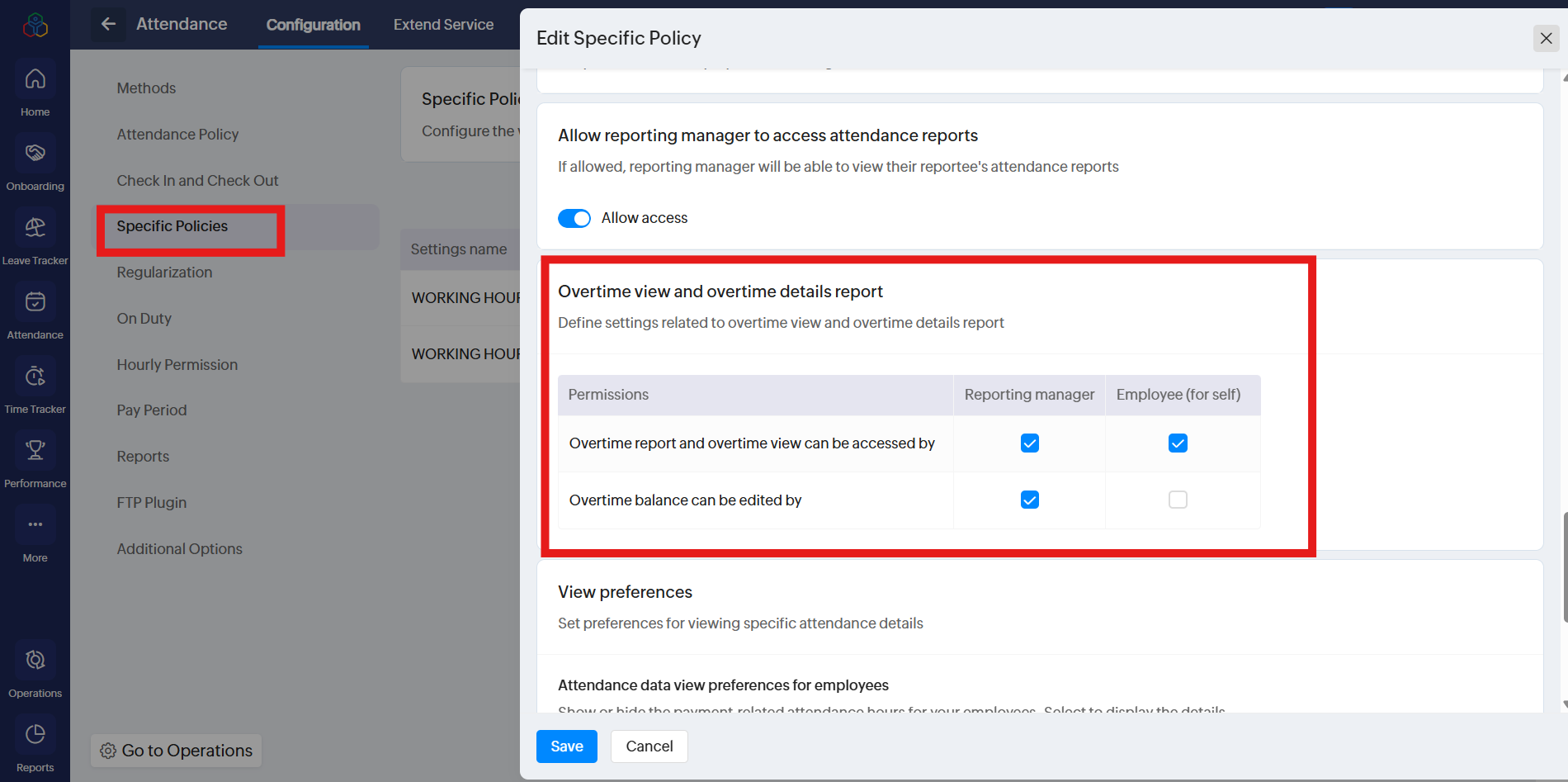Uncheck Reporting manager overtime balance edit
Viewport: 1568px width, 782px height.
[1029, 500]
